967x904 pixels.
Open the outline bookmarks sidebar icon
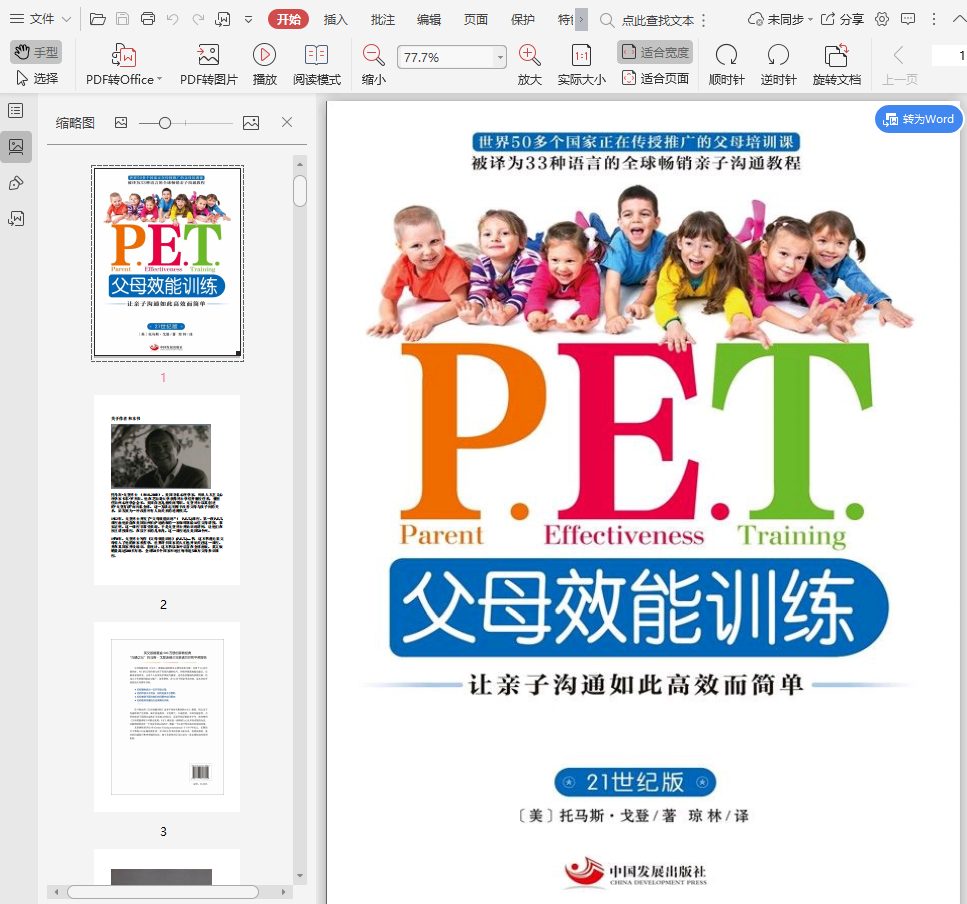[x=16, y=110]
